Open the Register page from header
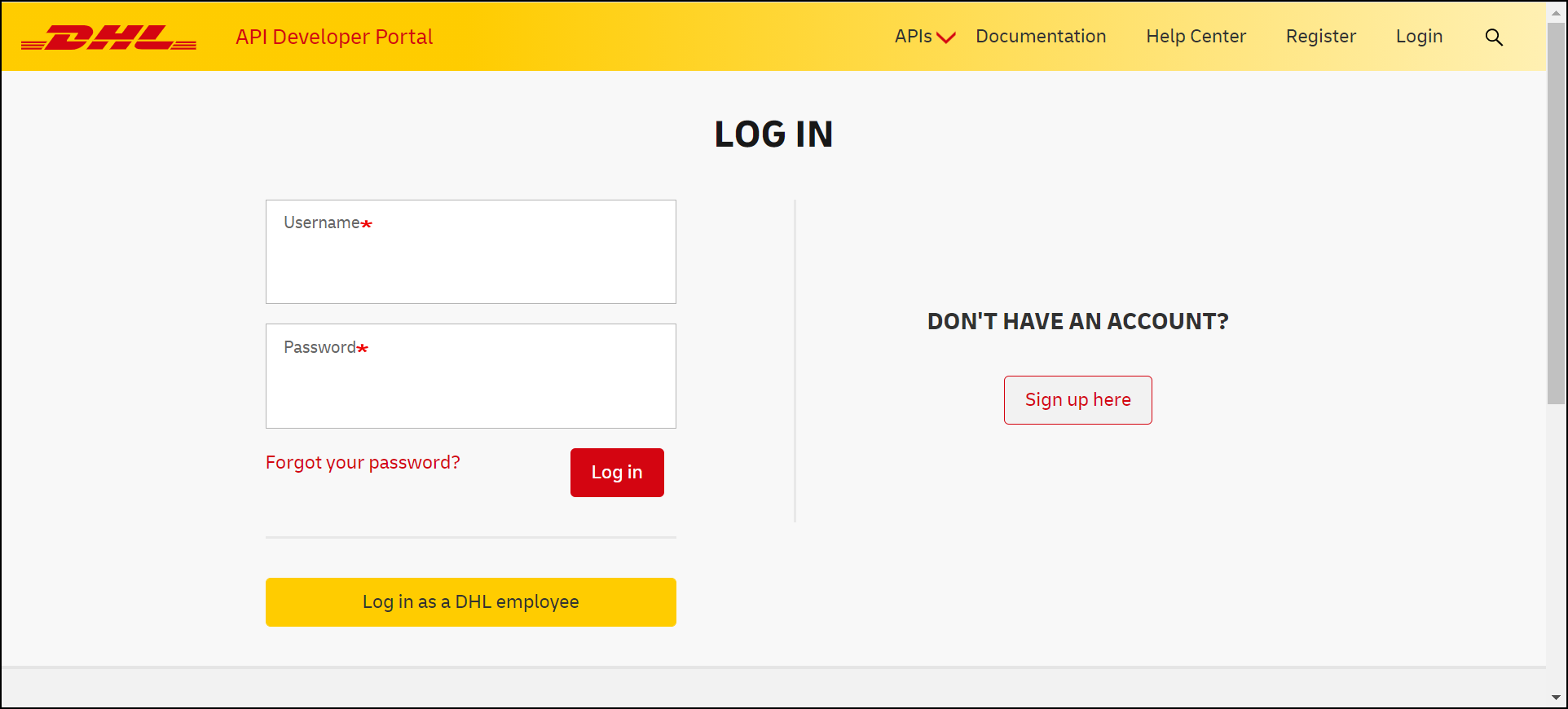Screen dimensions: 1568x709 click(1321, 37)
